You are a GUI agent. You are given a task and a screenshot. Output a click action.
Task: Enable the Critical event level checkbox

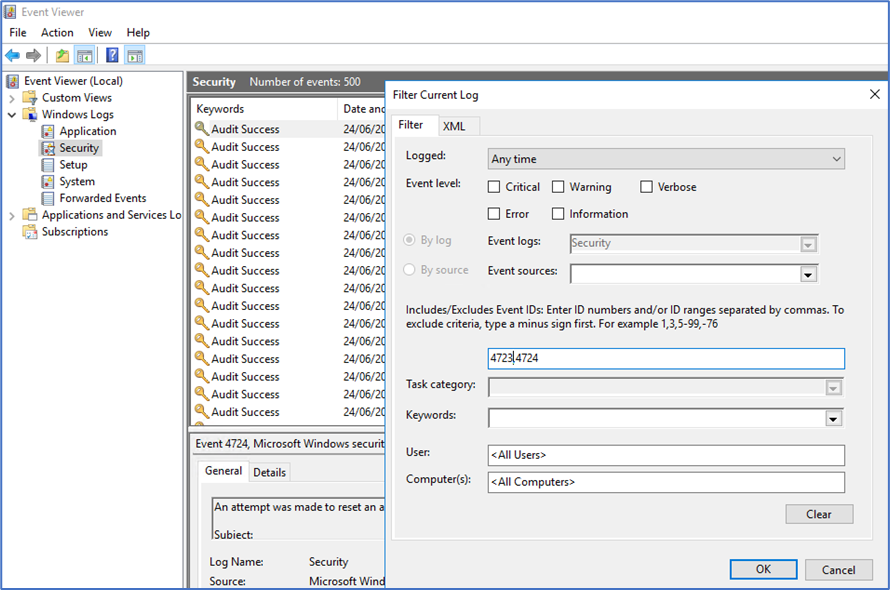coord(494,187)
